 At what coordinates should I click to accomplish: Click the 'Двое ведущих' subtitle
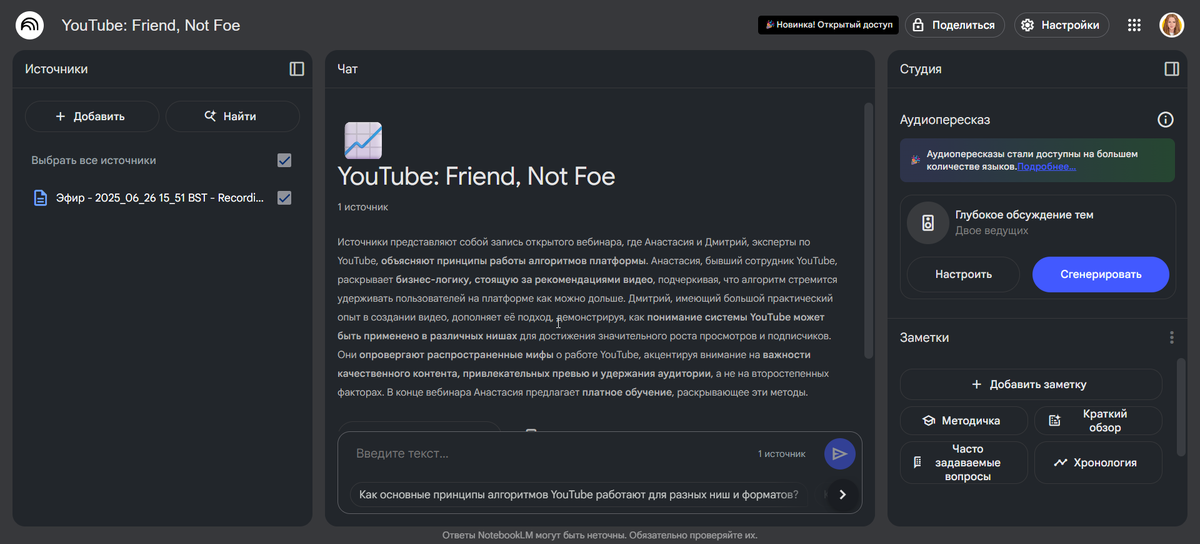point(991,231)
